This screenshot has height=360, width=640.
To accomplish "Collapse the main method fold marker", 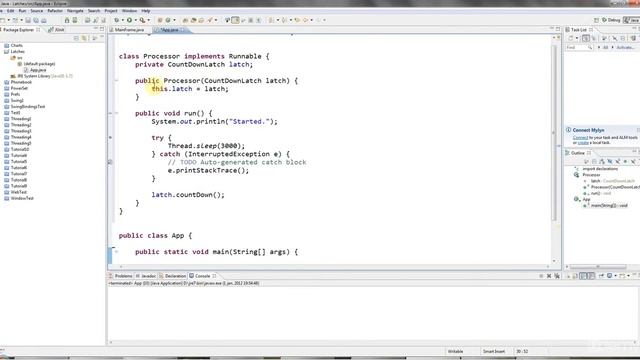I will [116, 252].
